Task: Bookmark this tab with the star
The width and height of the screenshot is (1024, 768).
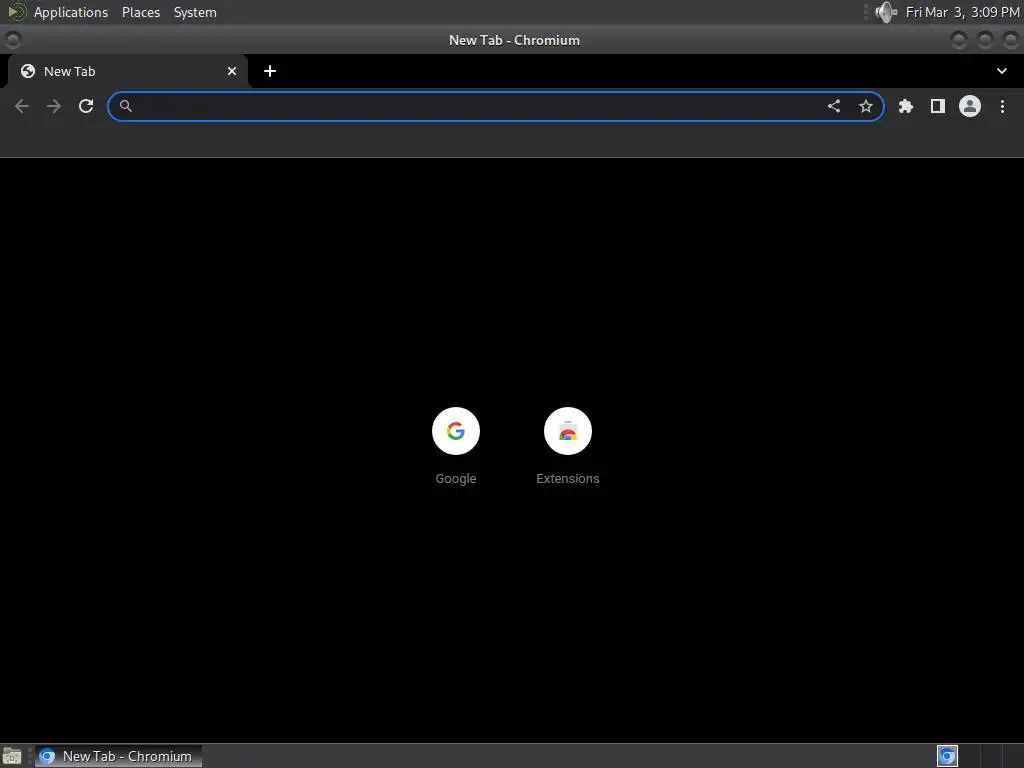Action: pyautogui.click(x=866, y=106)
